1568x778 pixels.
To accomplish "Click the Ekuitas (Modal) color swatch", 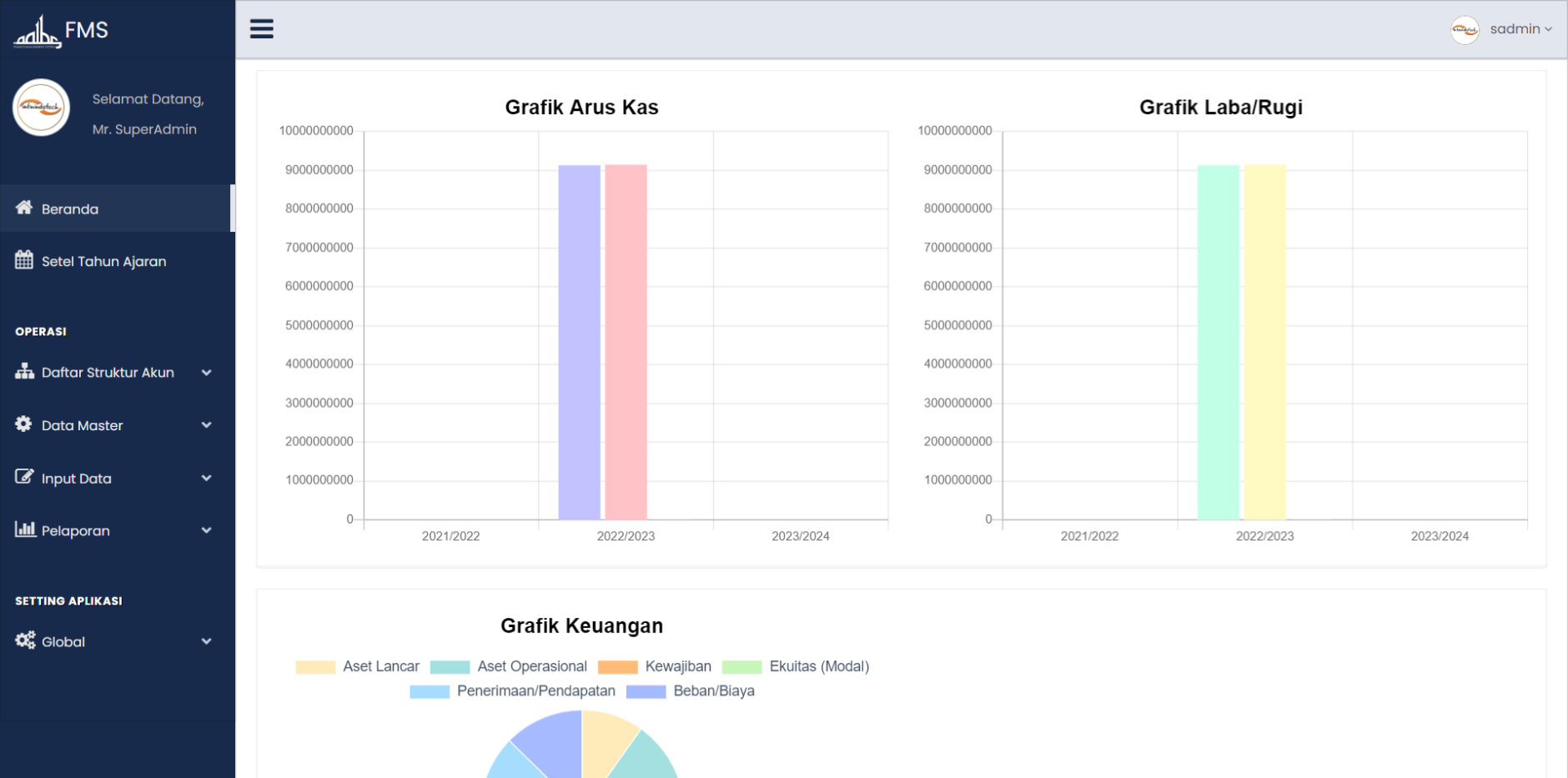I will 741,667.
